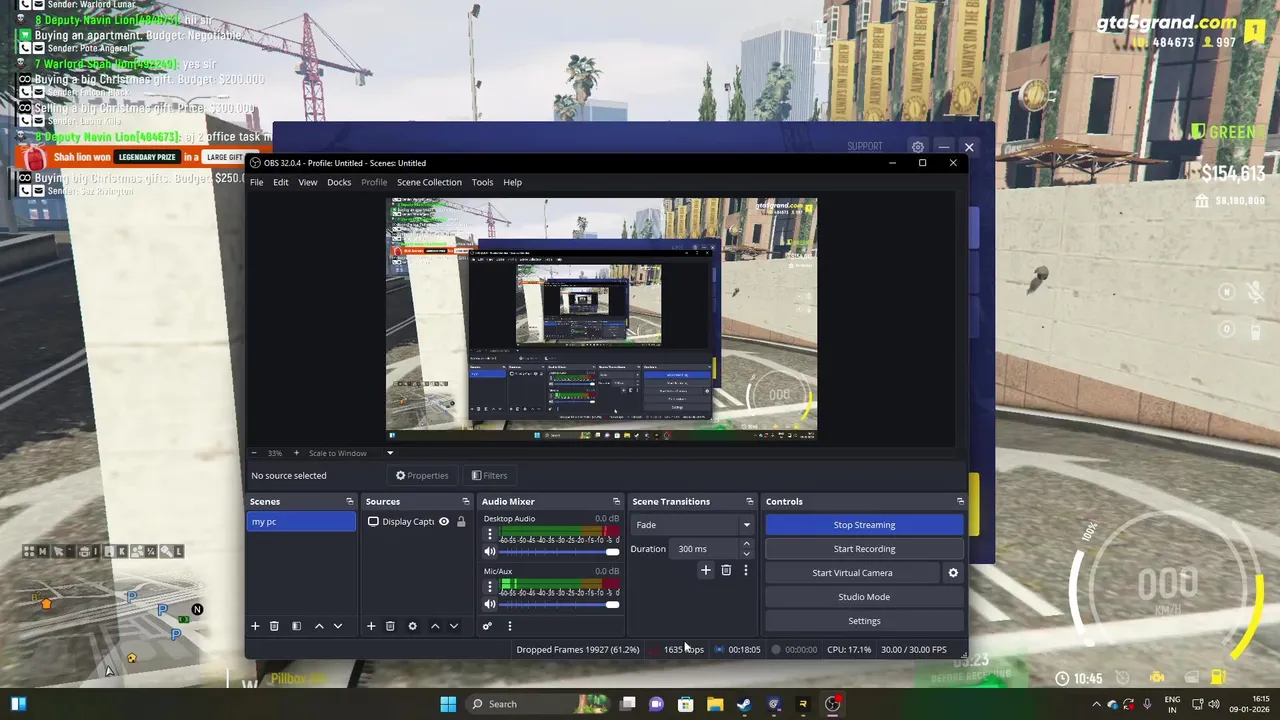Open File Explorer from the taskbar
The height and width of the screenshot is (720, 1280).
click(x=715, y=704)
